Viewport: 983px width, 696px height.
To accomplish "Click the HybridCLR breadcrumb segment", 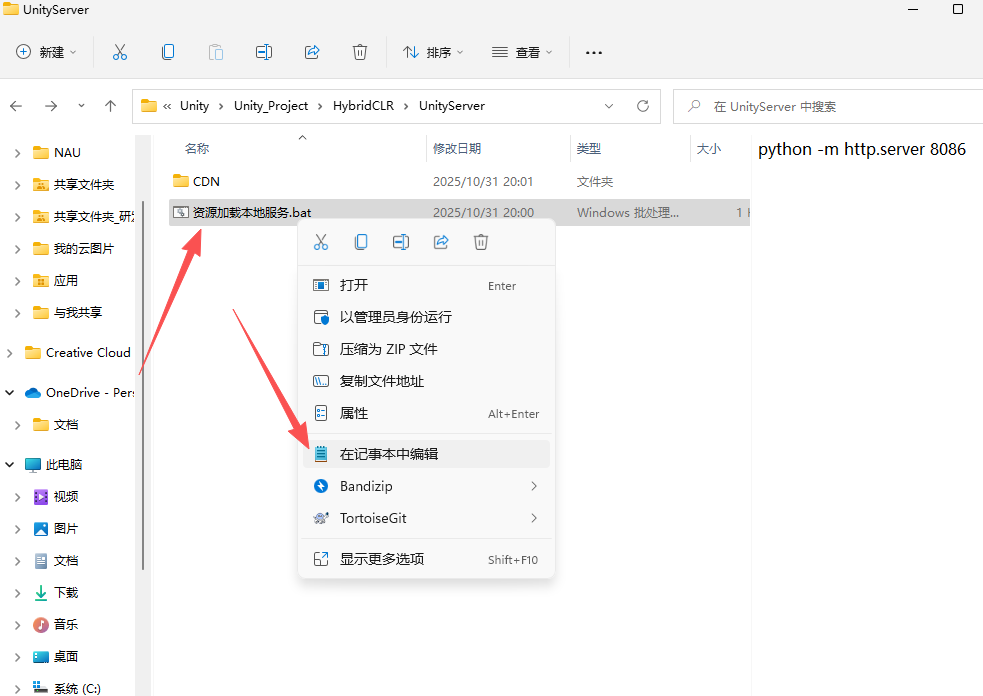I will (363, 106).
